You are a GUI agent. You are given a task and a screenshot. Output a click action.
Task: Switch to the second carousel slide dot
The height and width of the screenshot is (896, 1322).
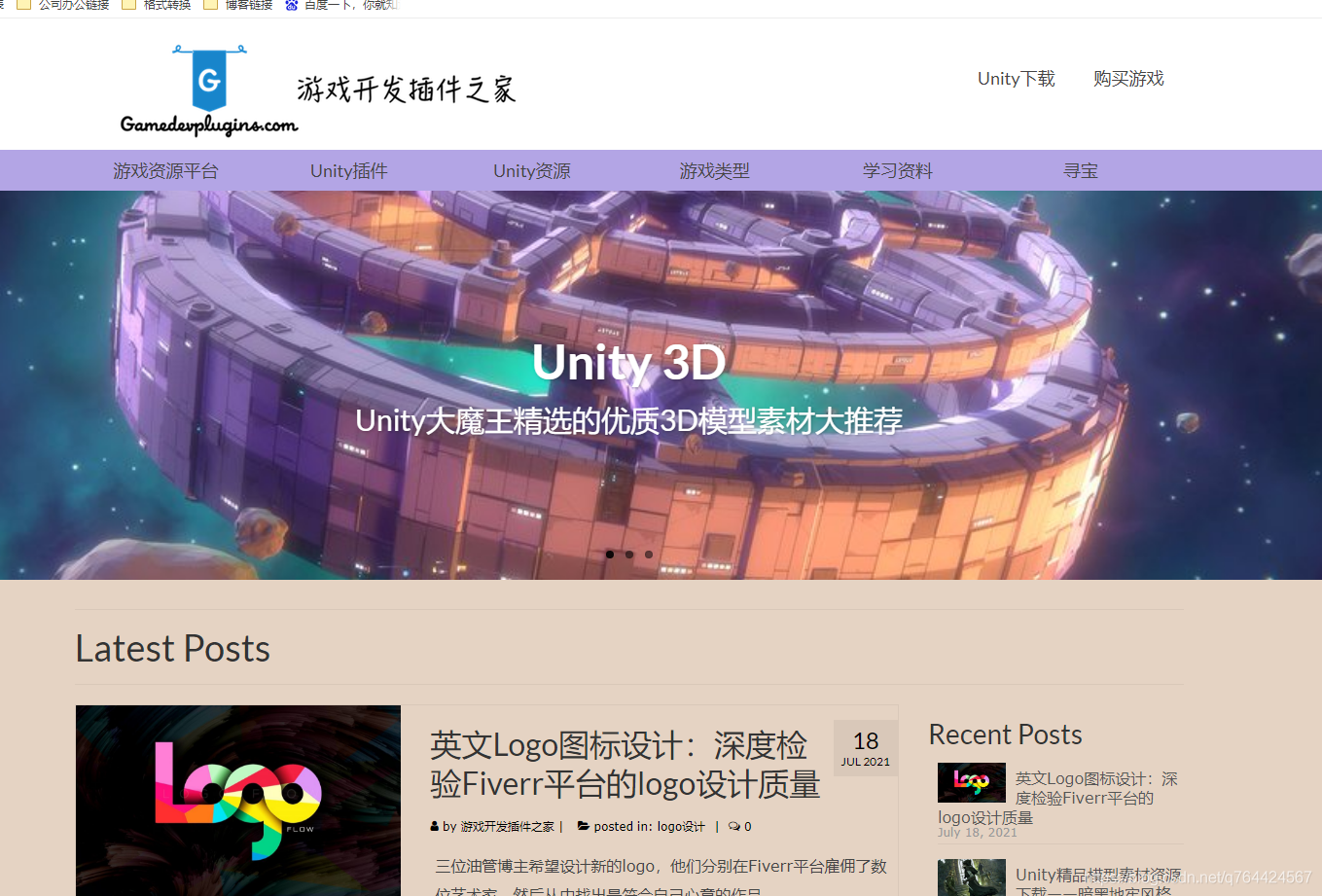[x=629, y=555]
